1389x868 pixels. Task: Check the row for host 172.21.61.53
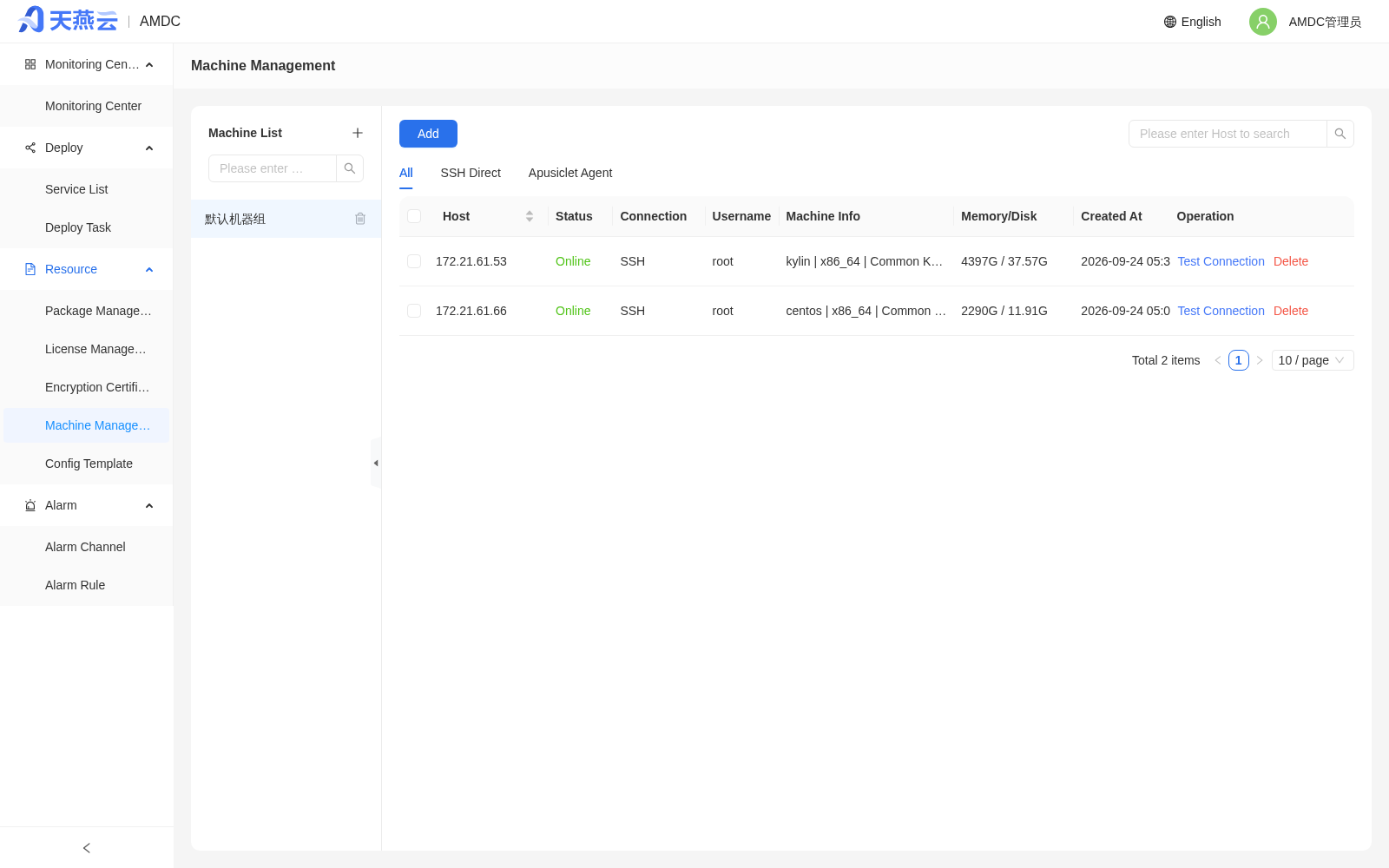[414, 261]
